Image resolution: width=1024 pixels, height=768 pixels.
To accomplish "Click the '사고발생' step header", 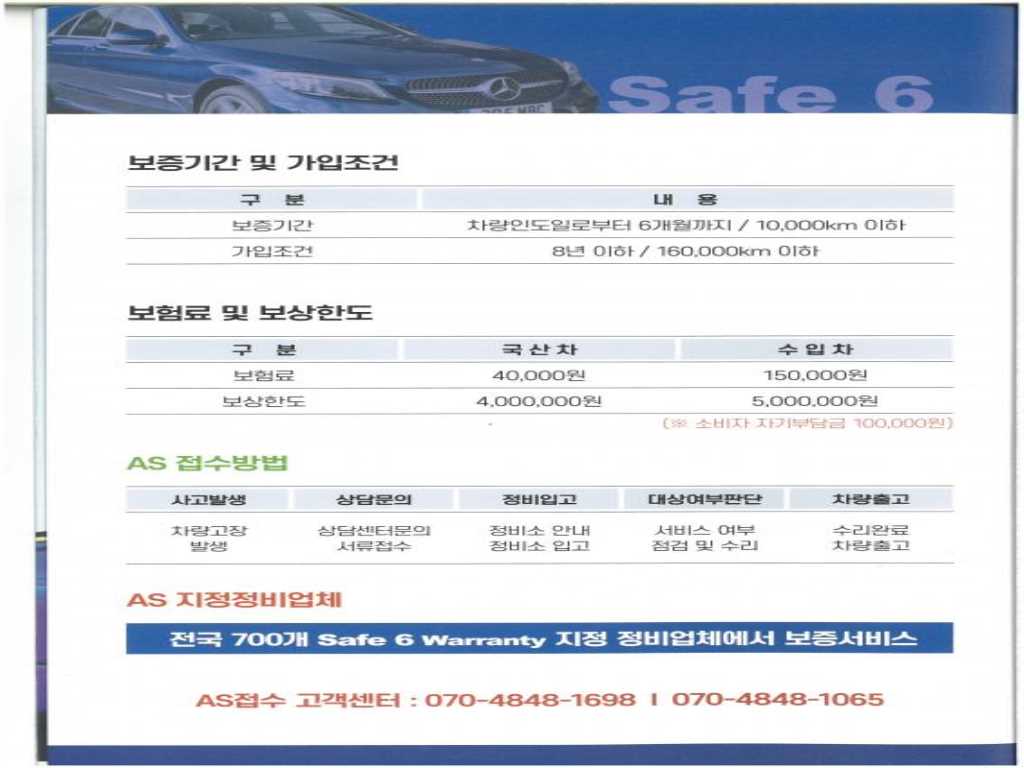I will 208,499.
